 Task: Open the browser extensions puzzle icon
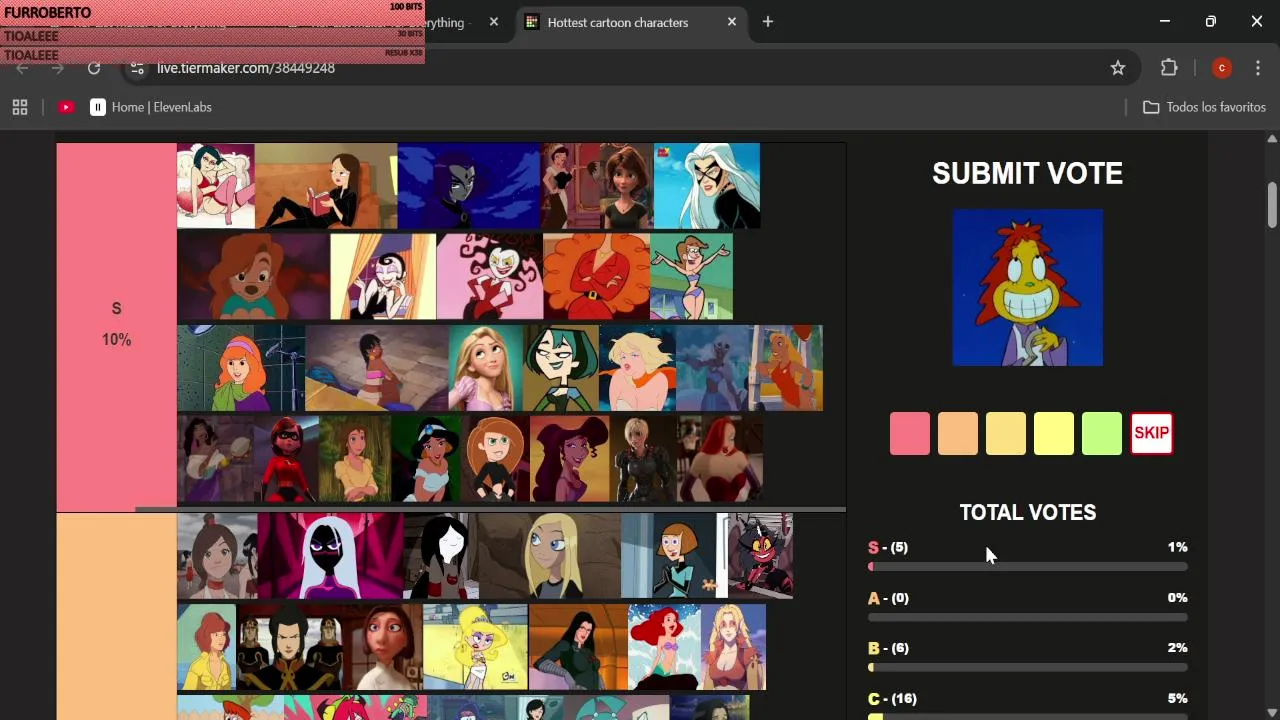click(x=1169, y=68)
